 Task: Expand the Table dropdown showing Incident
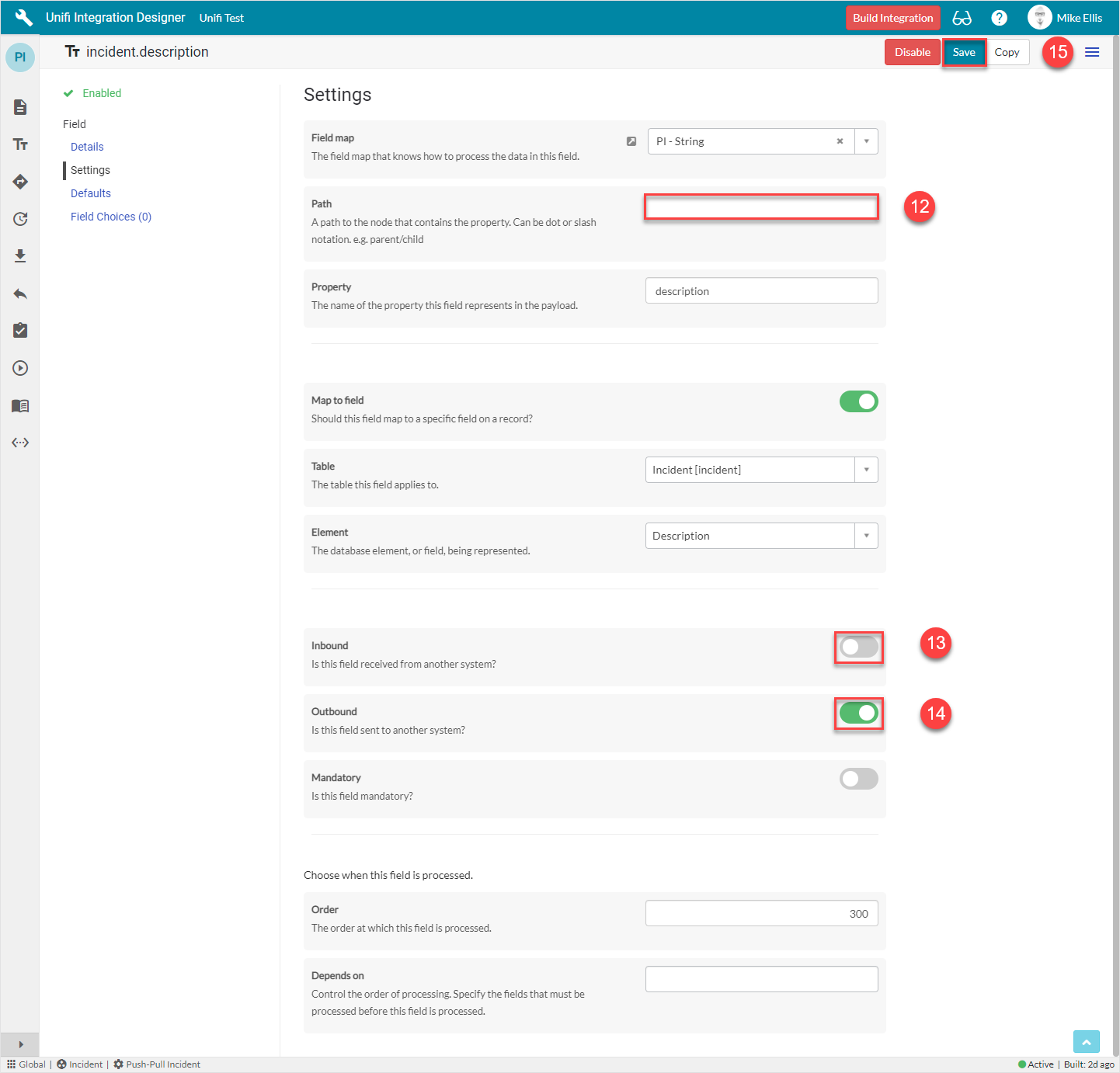pos(866,470)
